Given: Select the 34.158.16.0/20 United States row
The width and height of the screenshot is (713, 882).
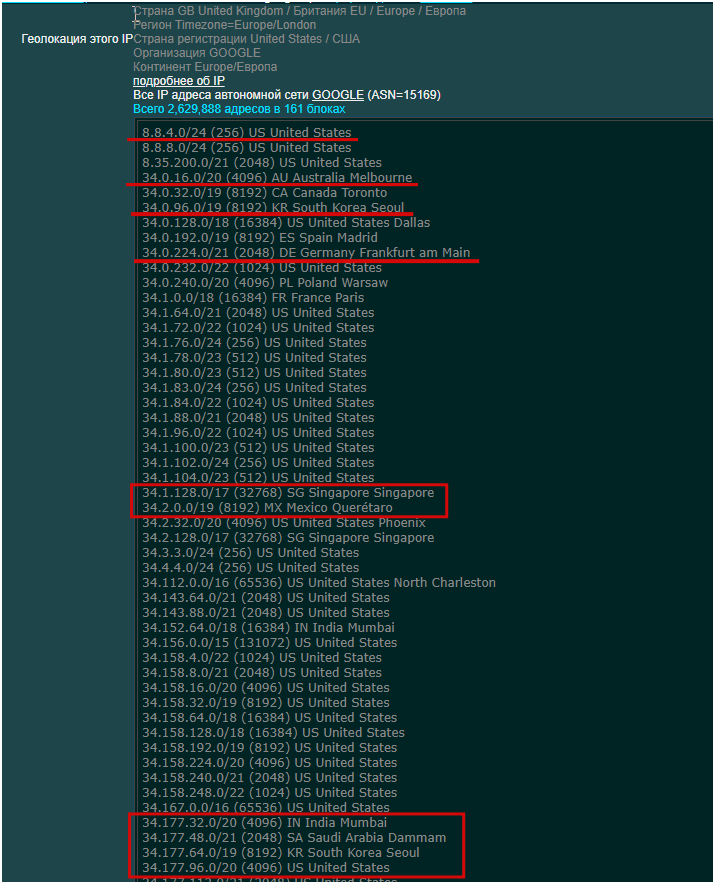Looking at the screenshot, I should 265,688.
